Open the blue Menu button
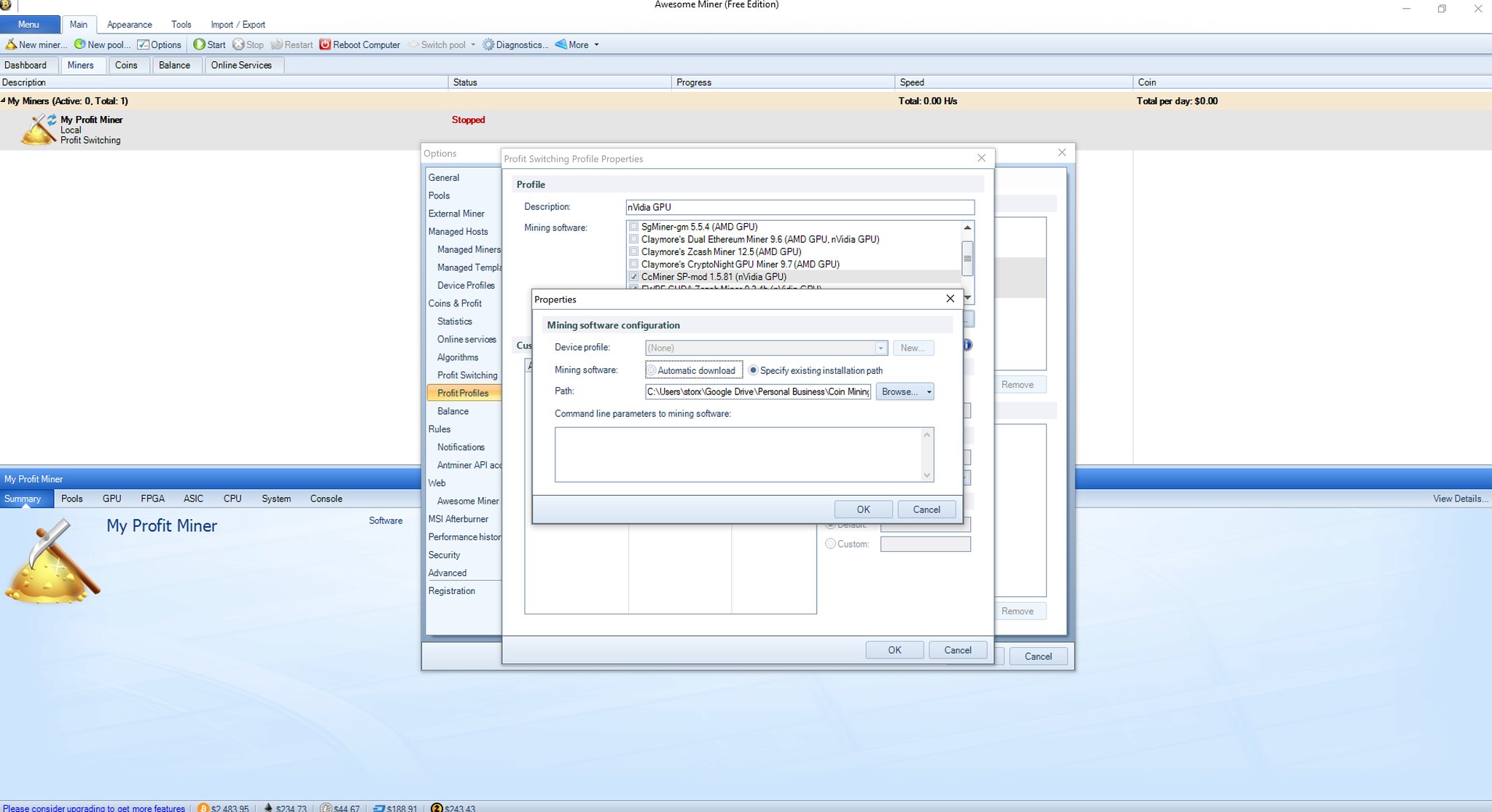This screenshot has width=1492, height=812. pos(28,24)
